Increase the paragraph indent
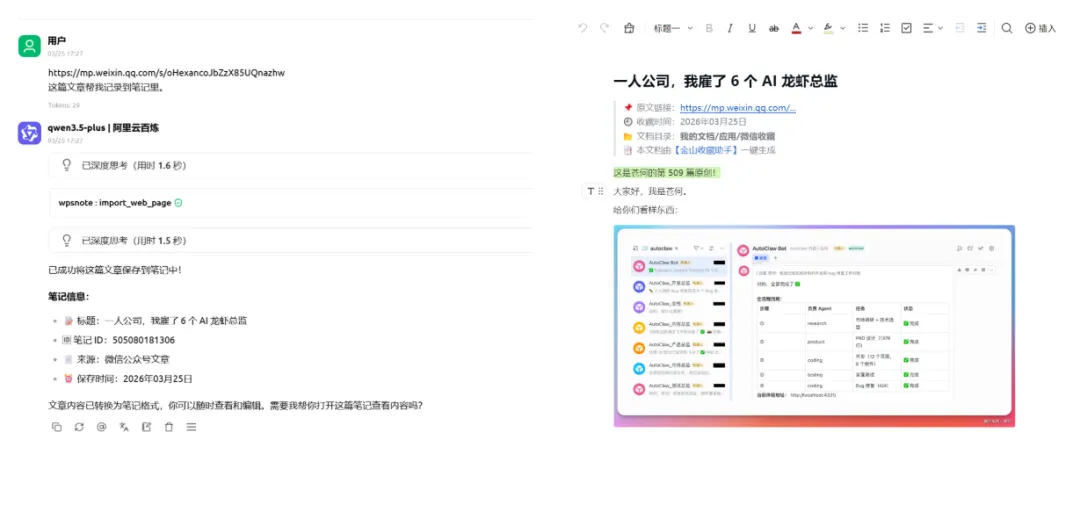Screen dimensions: 1080x512 [x=982, y=28]
